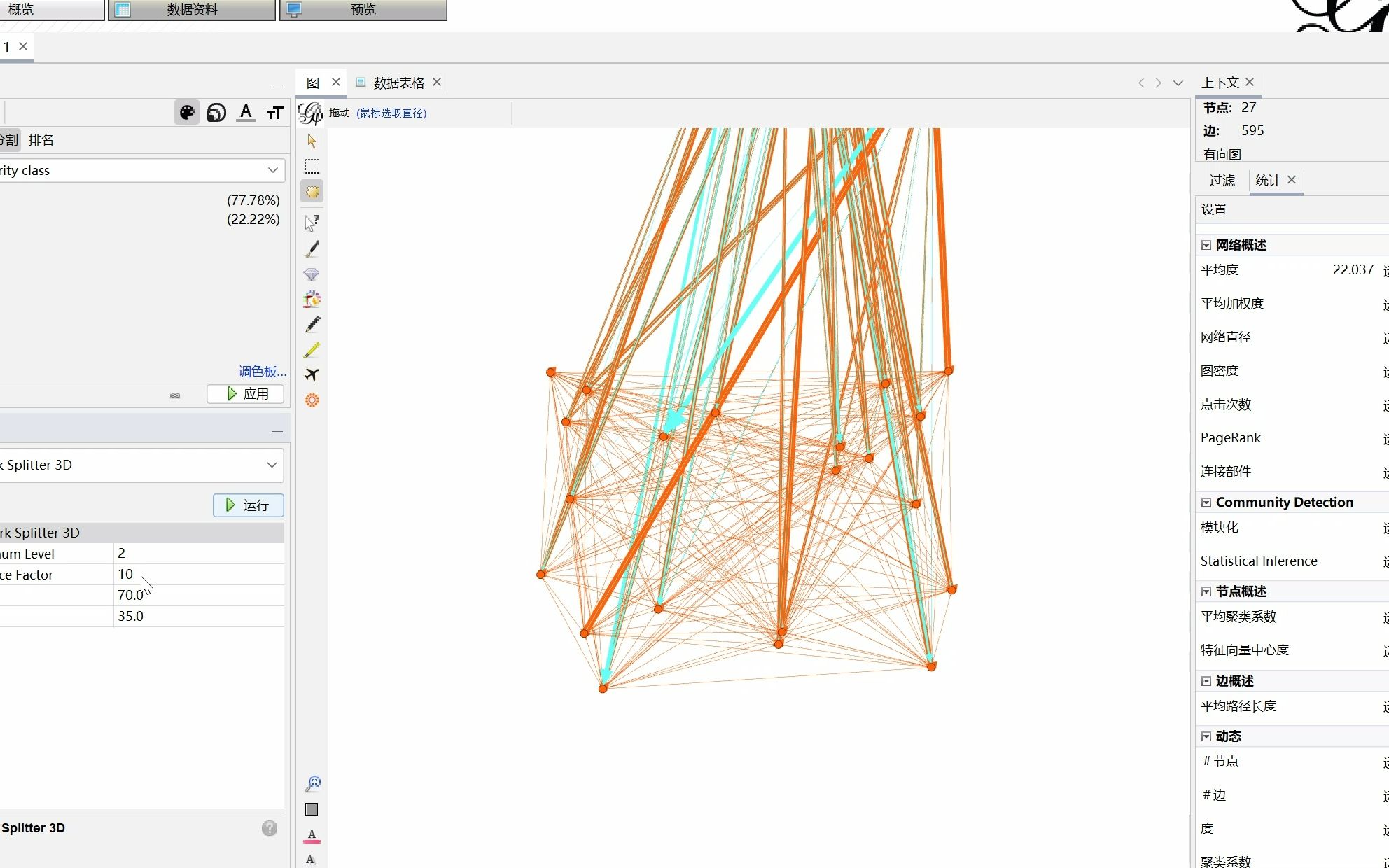This screenshot has width=1389, height=868.
Task: Choose the painter brush tool
Action: 312,249
